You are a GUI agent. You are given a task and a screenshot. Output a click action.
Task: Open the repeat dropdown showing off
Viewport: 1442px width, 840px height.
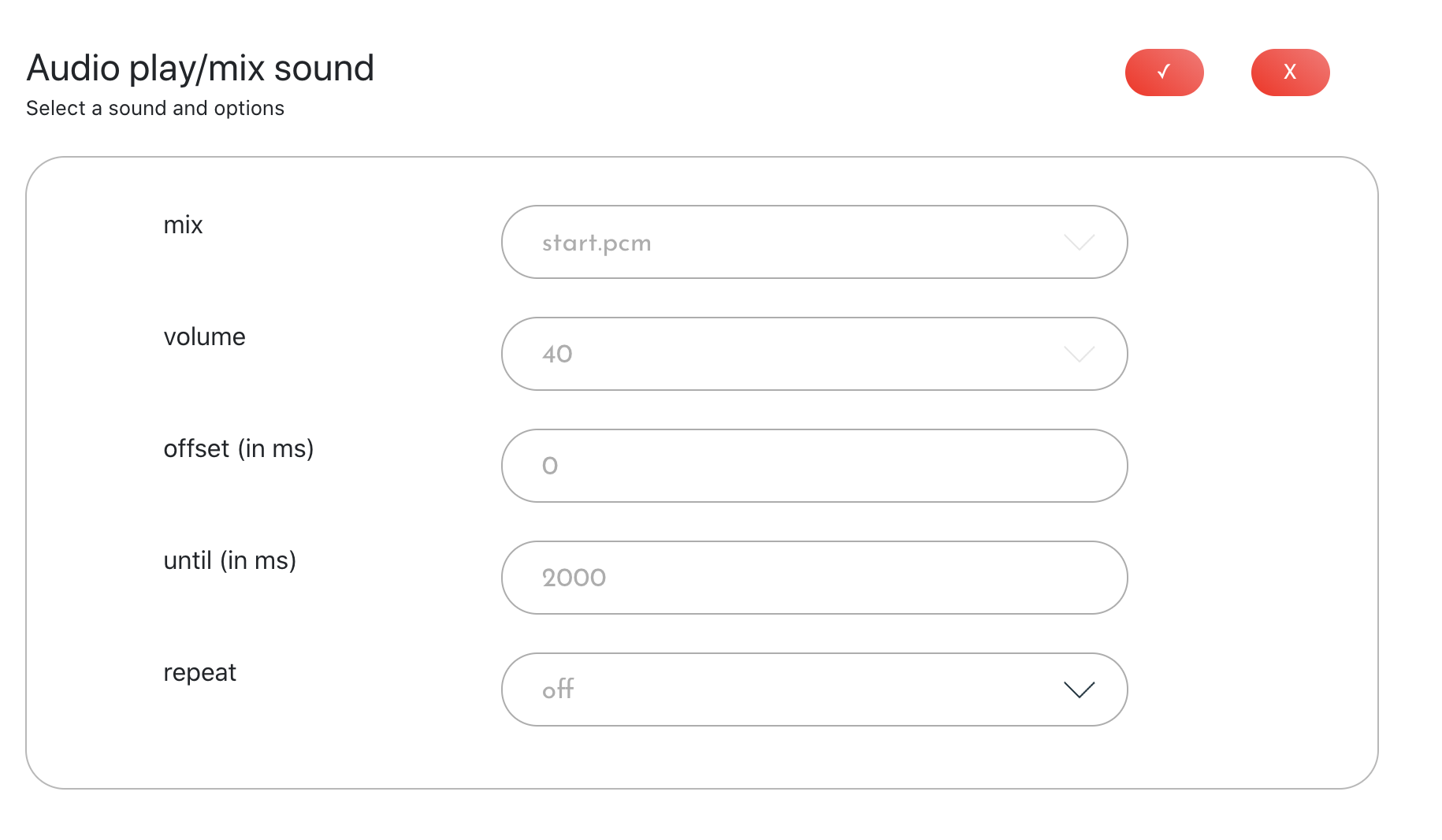tap(814, 689)
